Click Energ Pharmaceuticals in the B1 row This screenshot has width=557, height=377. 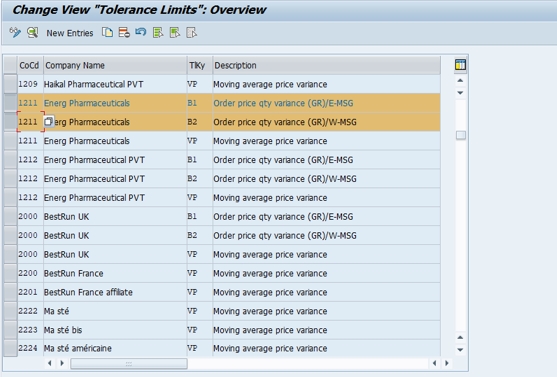pyautogui.click(x=87, y=103)
